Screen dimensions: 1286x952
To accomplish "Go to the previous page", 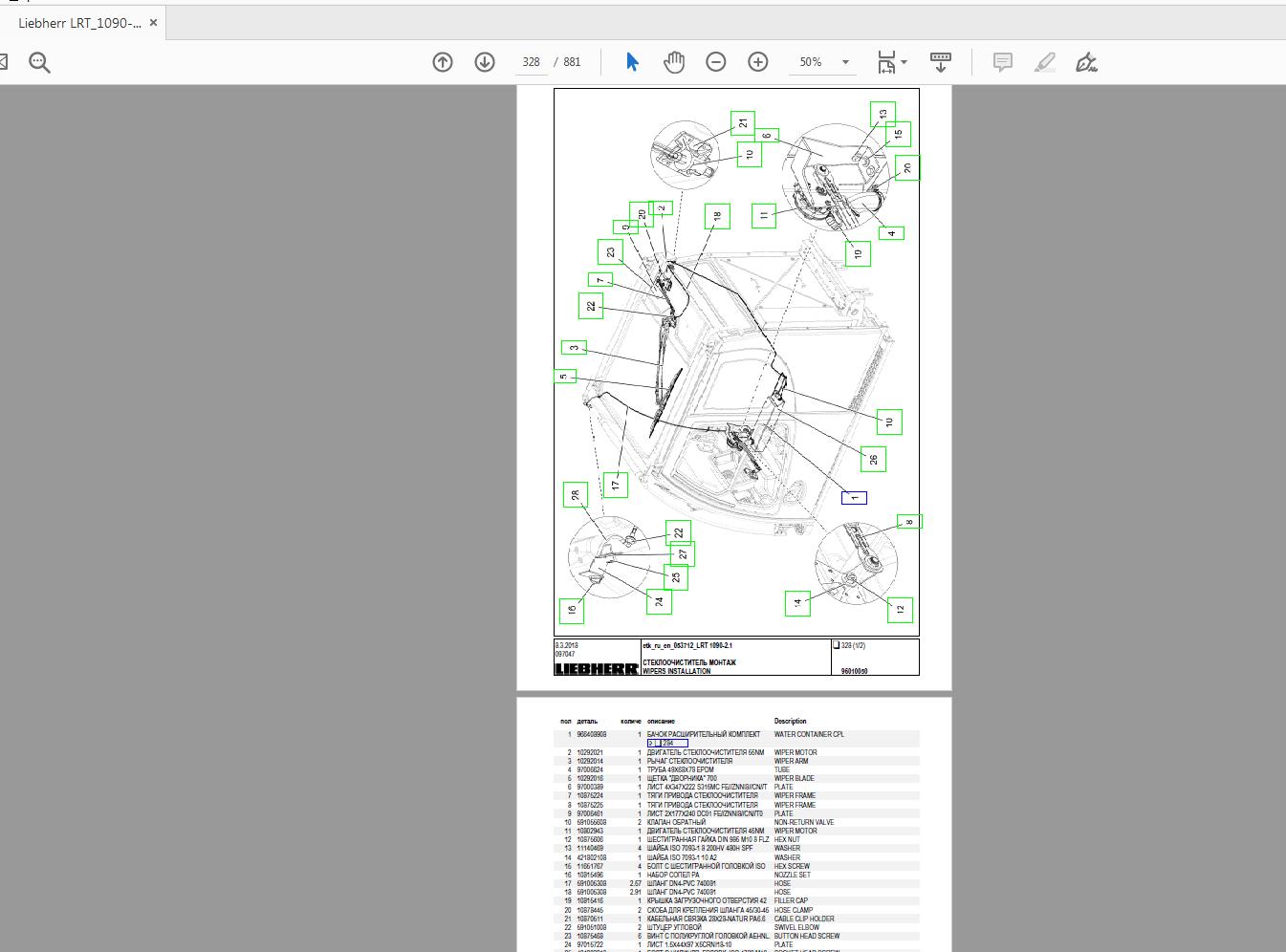I will tap(442, 61).
